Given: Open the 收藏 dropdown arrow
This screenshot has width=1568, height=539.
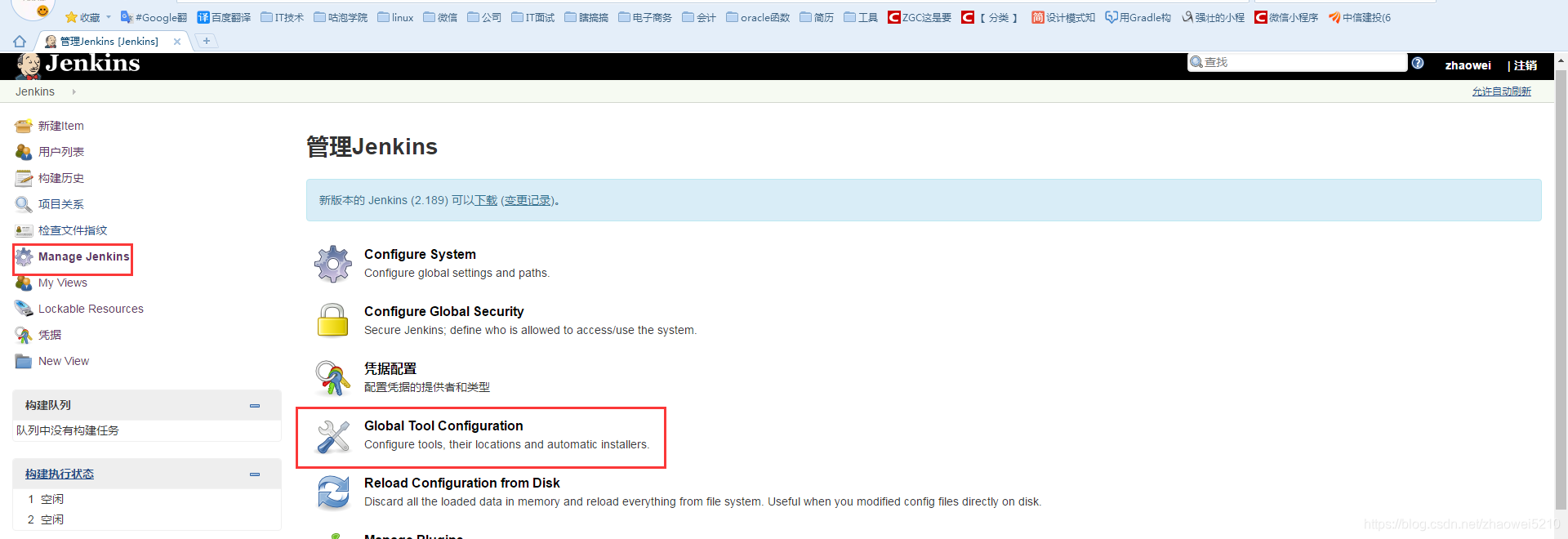Looking at the screenshot, I should point(108,17).
